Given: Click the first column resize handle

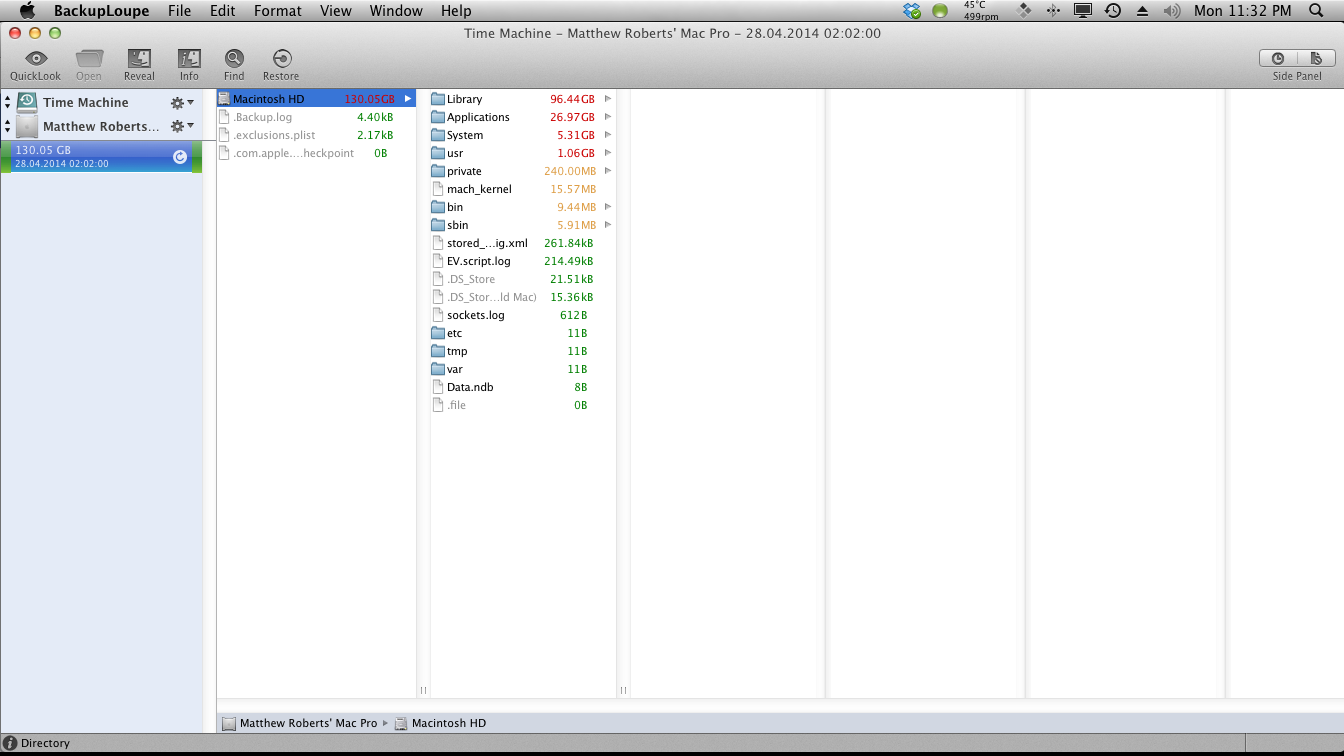Looking at the screenshot, I should point(423,690).
